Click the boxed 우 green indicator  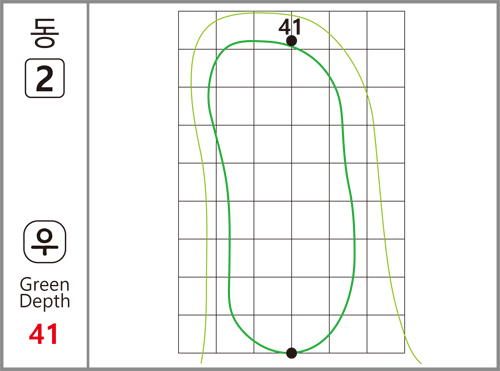pos(45,242)
